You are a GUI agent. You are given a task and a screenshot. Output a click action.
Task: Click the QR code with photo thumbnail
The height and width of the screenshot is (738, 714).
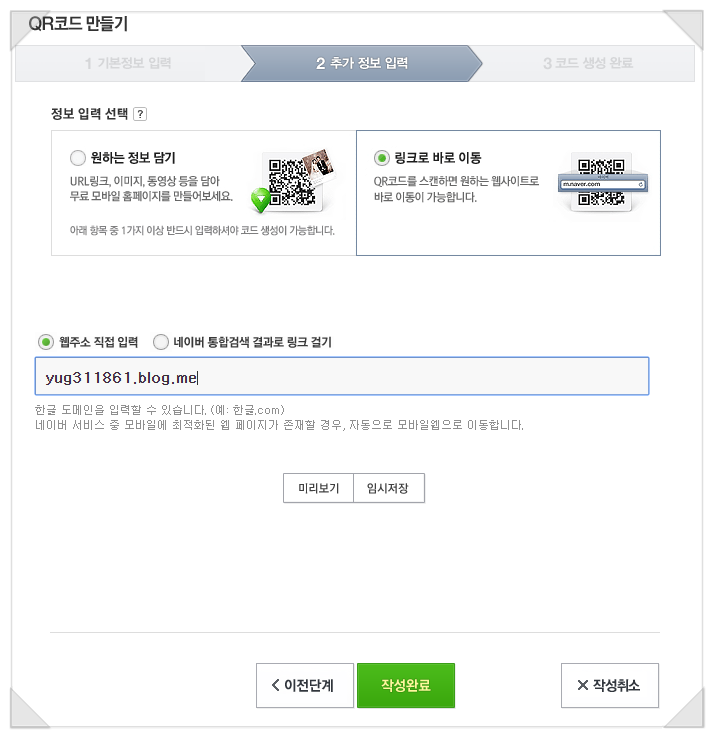(x=297, y=182)
